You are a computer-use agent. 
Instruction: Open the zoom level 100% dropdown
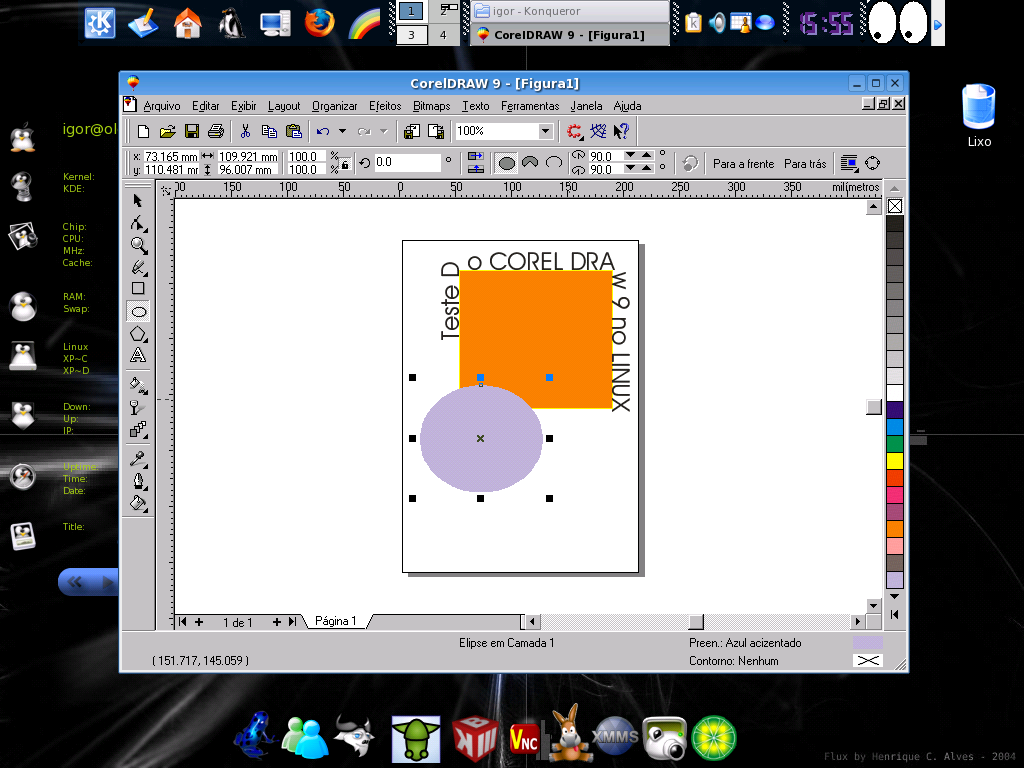click(x=545, y=131)
